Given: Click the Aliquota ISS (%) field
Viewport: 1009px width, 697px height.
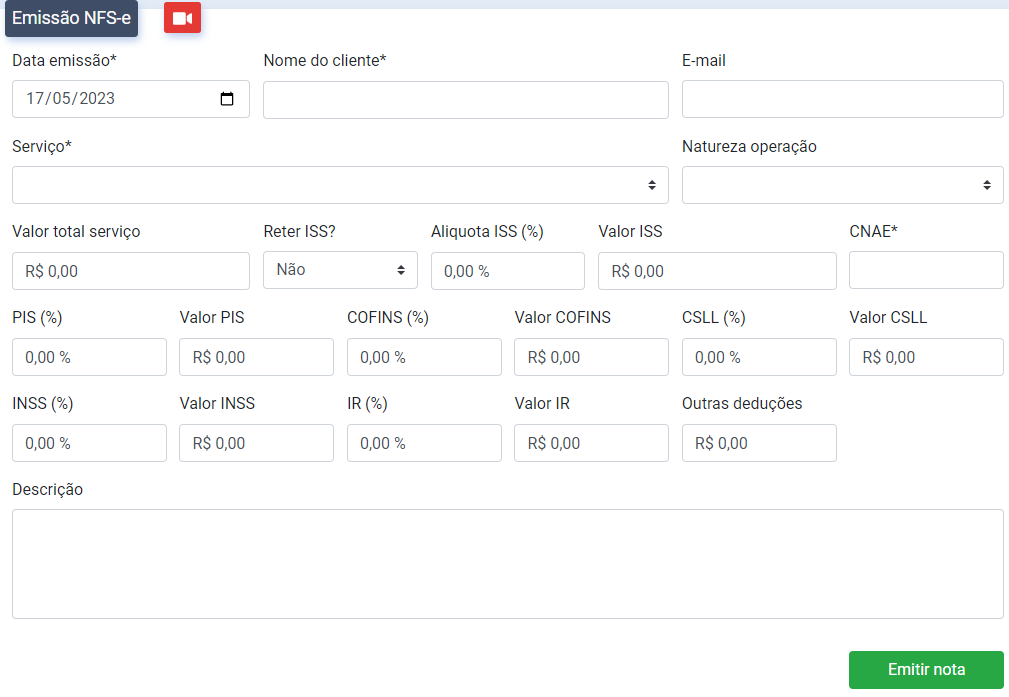Looking at the screenshot, I should 507,271.
